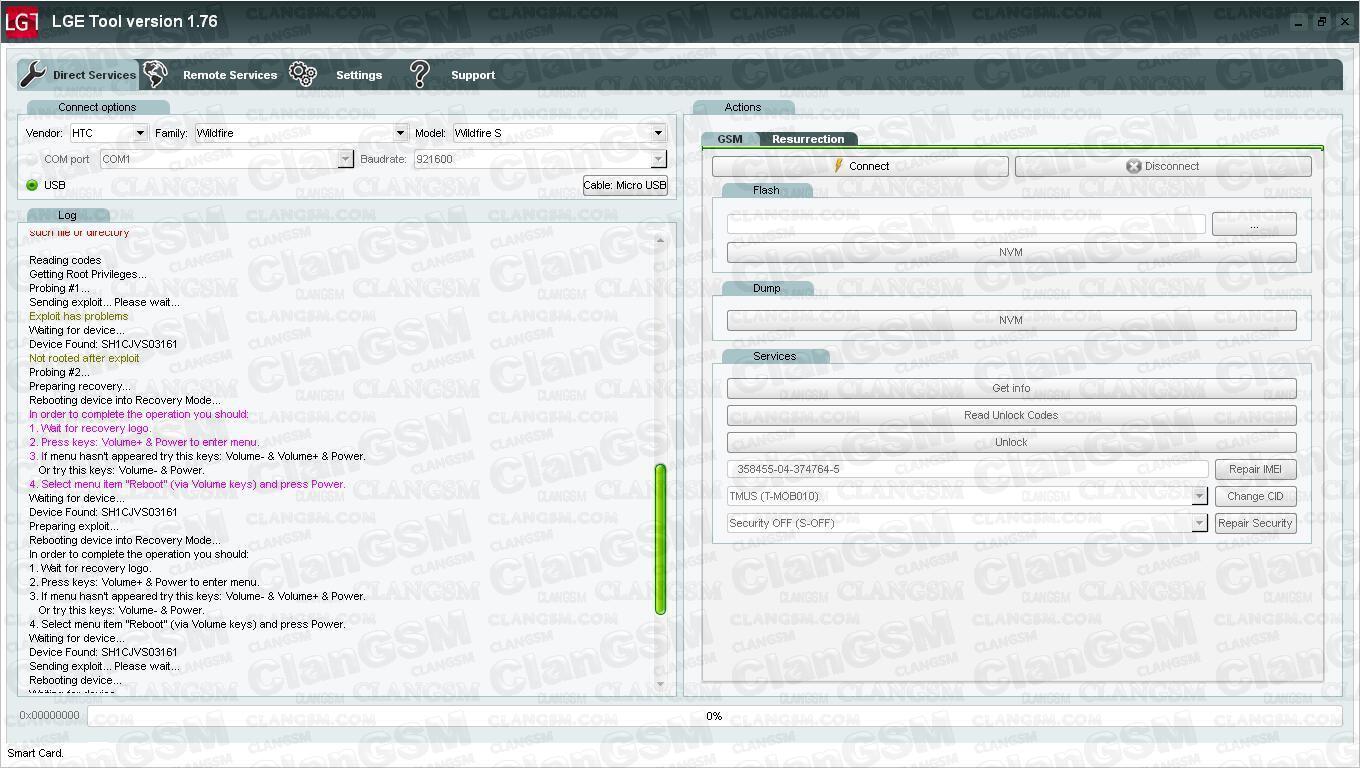Open the Model dropdown showing Wildfire S
1360x768 pixels.
pyautogui.click(x=559, y=133)
